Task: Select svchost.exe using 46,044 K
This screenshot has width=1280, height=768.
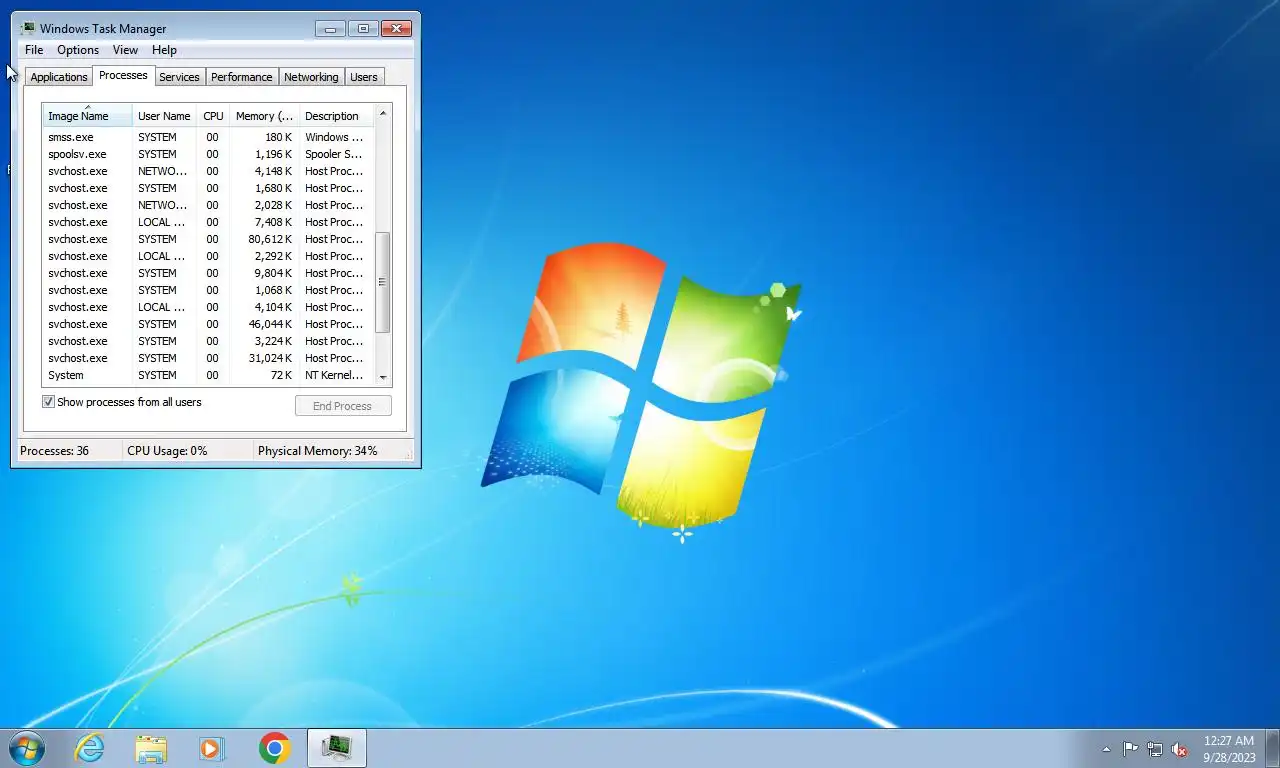Action: (x=208, y=324)
